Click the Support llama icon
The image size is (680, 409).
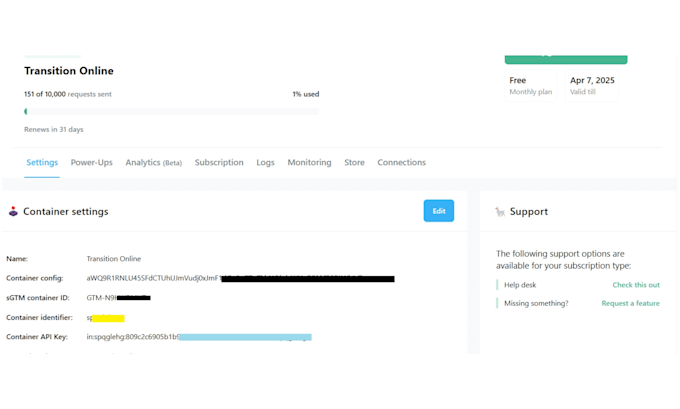point(500,212)
